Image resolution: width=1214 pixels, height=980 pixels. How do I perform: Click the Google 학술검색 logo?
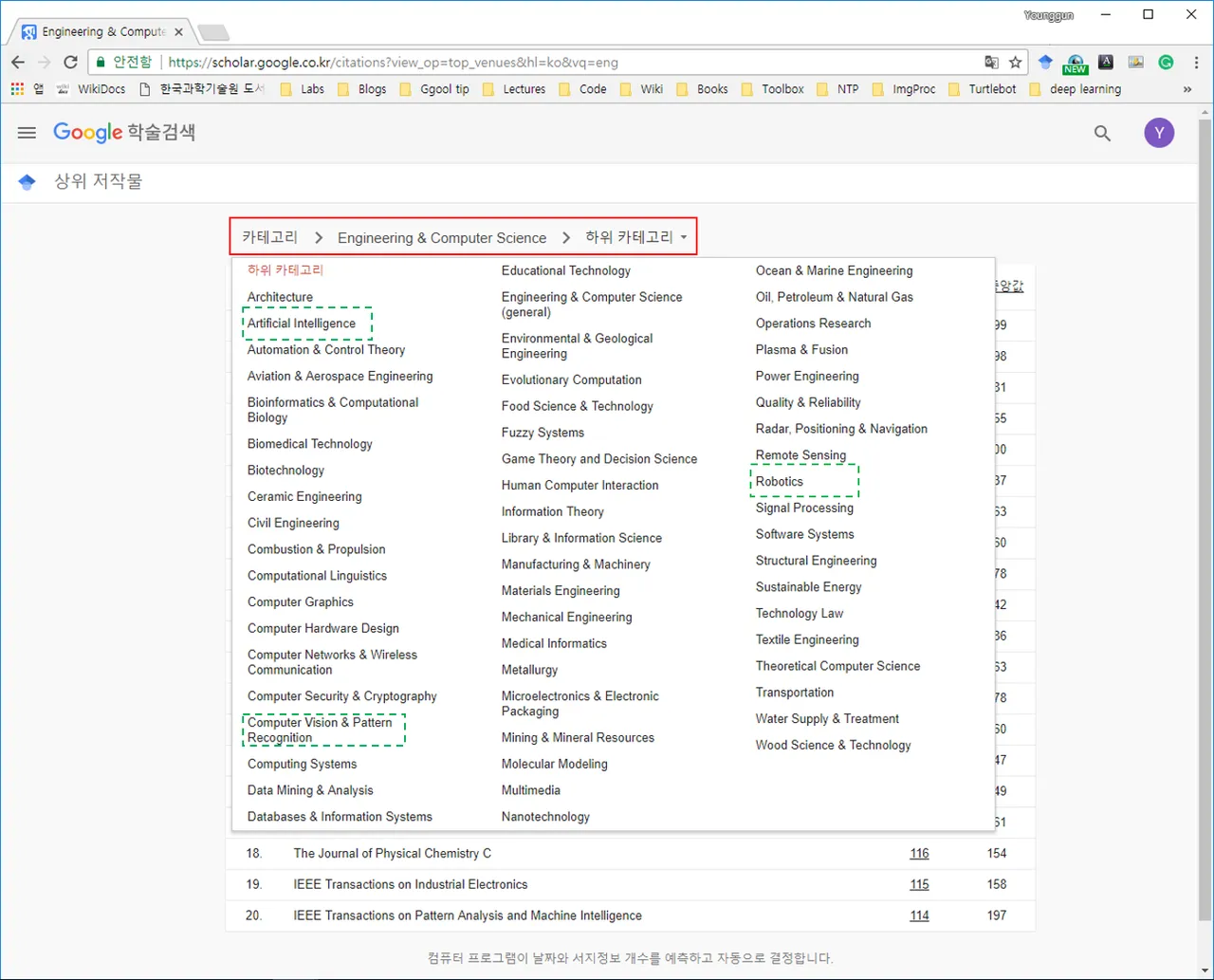point(124,132)
